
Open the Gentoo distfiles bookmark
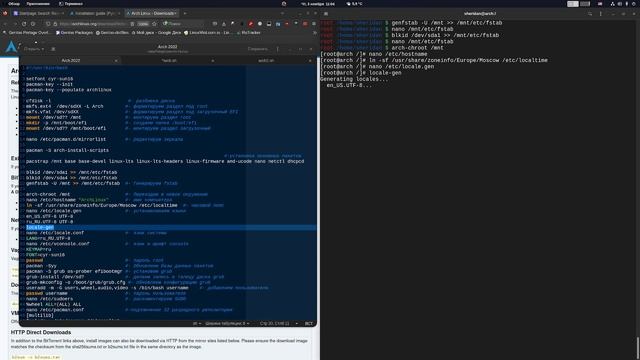(x=112, y=33)
